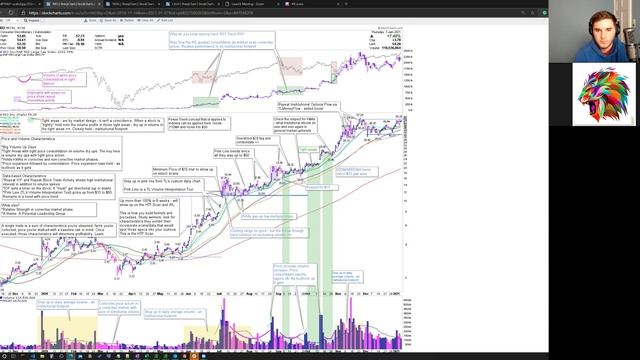Click the colorful lion logo image

coord(604,94)
